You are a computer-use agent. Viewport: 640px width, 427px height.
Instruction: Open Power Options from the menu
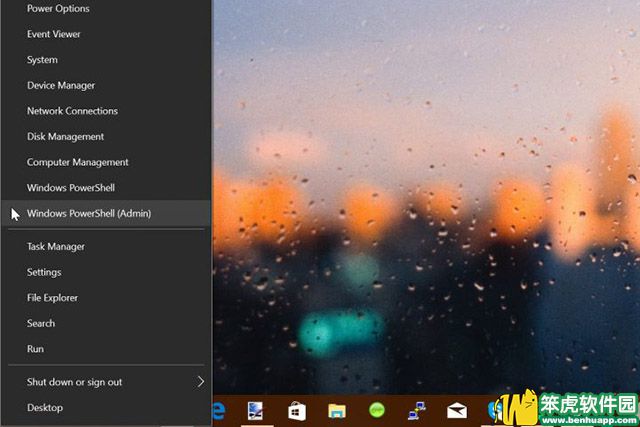coord(106,9)
